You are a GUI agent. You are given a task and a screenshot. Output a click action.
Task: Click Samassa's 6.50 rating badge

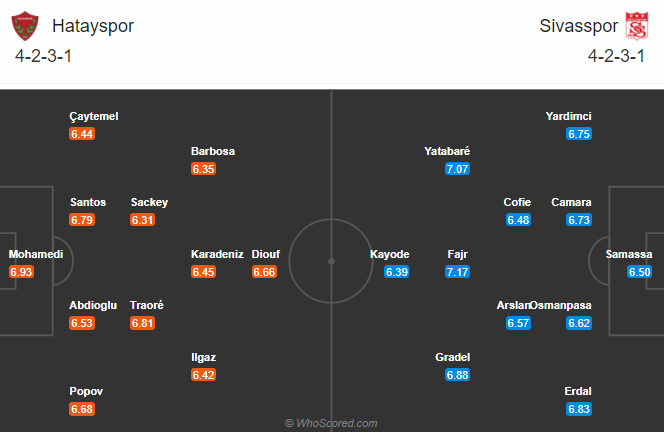coord(639,272)
